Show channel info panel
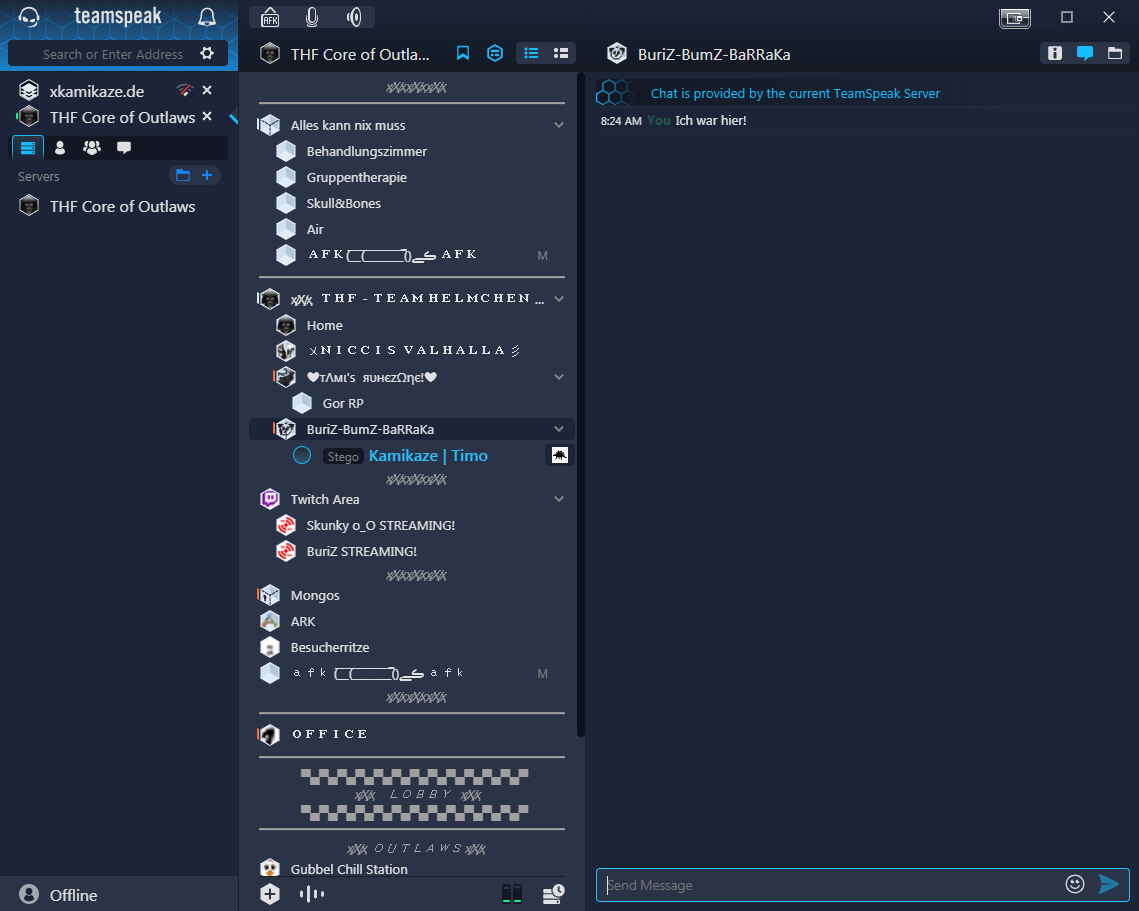Viewport: 1139px width, 911px height. (1055, 53)
